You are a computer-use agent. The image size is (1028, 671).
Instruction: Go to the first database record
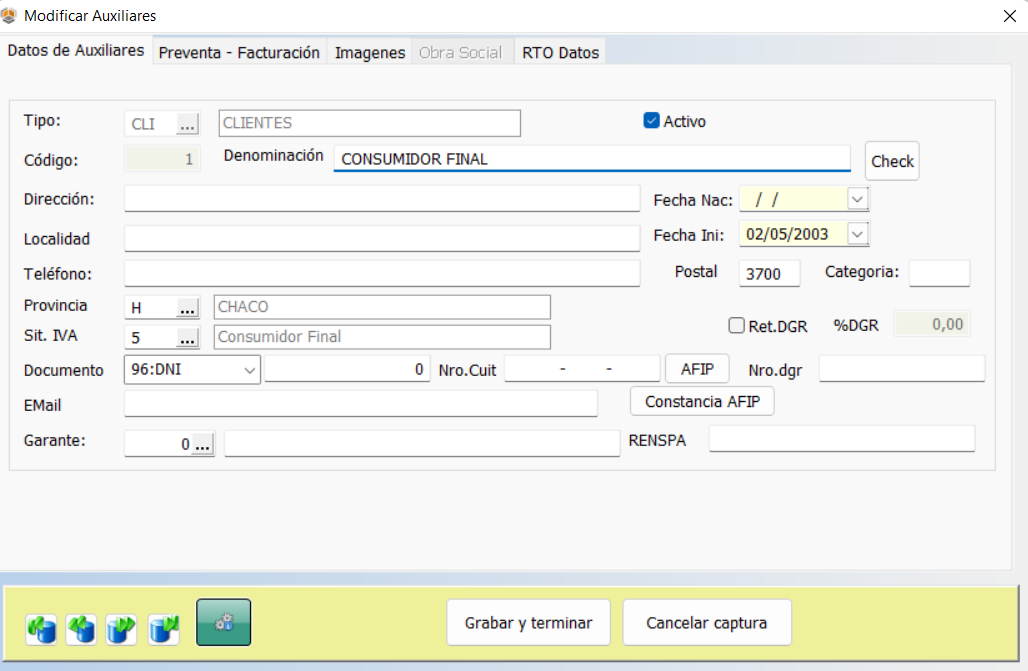point(42,629)
